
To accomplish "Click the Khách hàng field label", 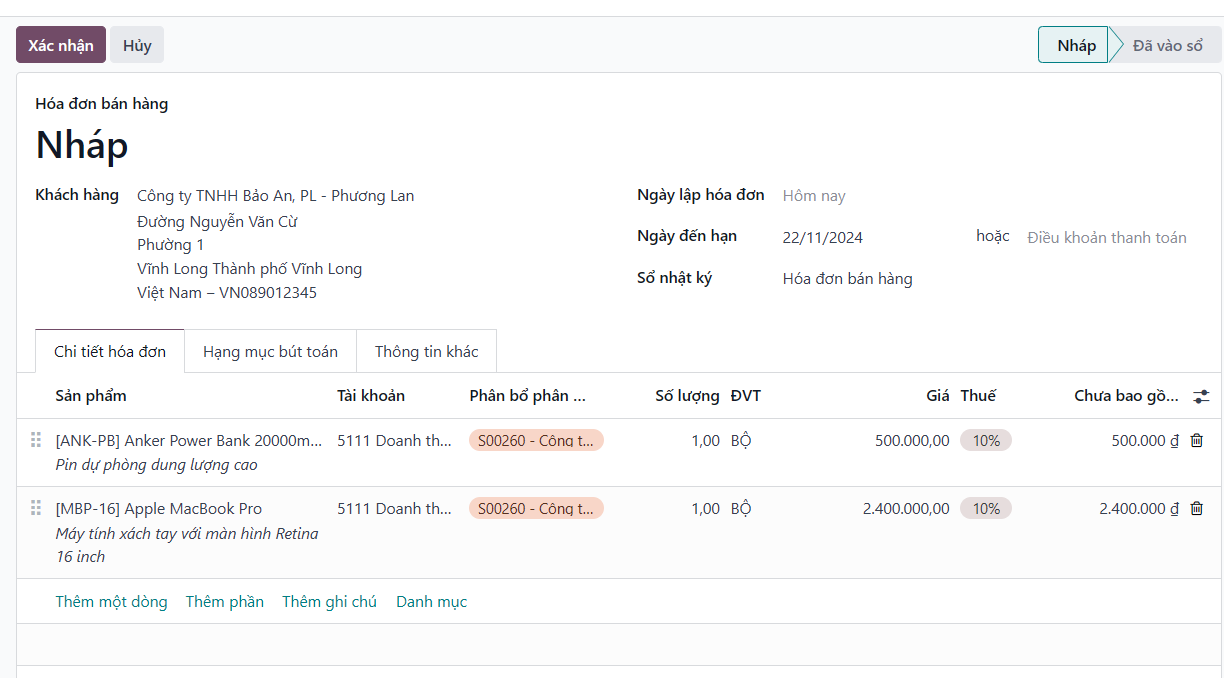I will [77, 194].
